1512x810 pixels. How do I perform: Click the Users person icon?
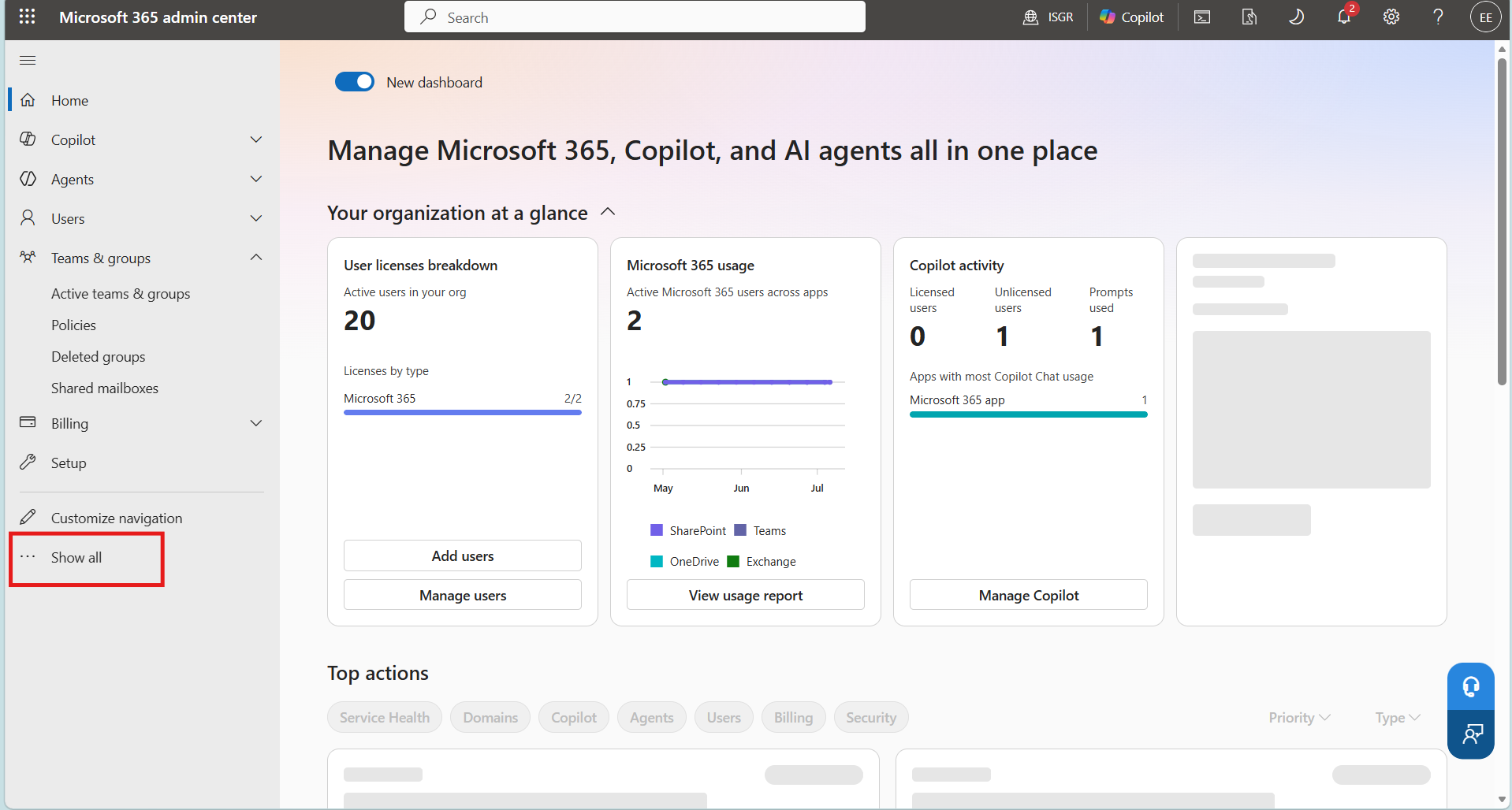pyautogui.click(x=28, y=218)
